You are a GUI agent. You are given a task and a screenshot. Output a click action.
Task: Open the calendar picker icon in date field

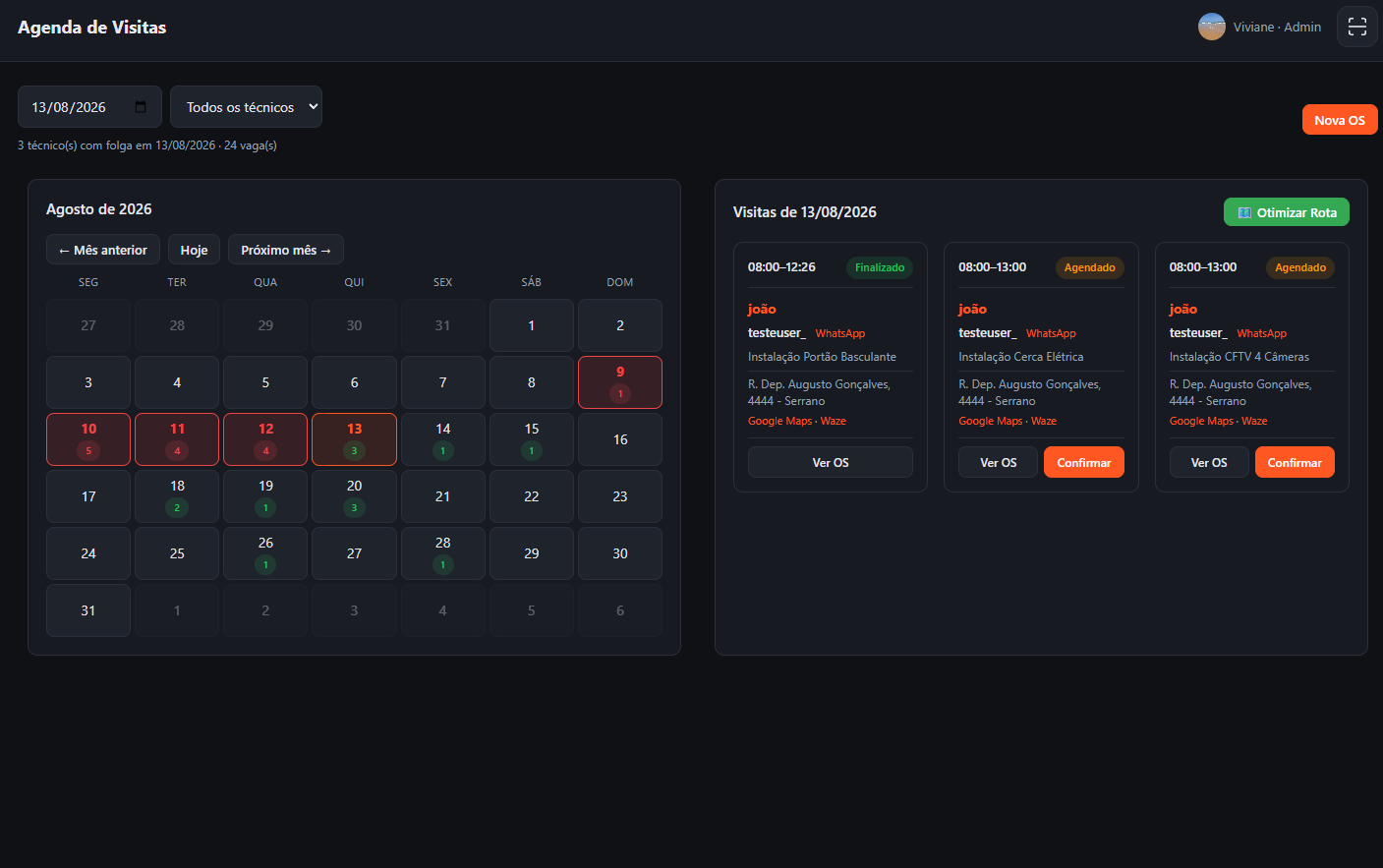pyautogui.click(x=141, y=107)
